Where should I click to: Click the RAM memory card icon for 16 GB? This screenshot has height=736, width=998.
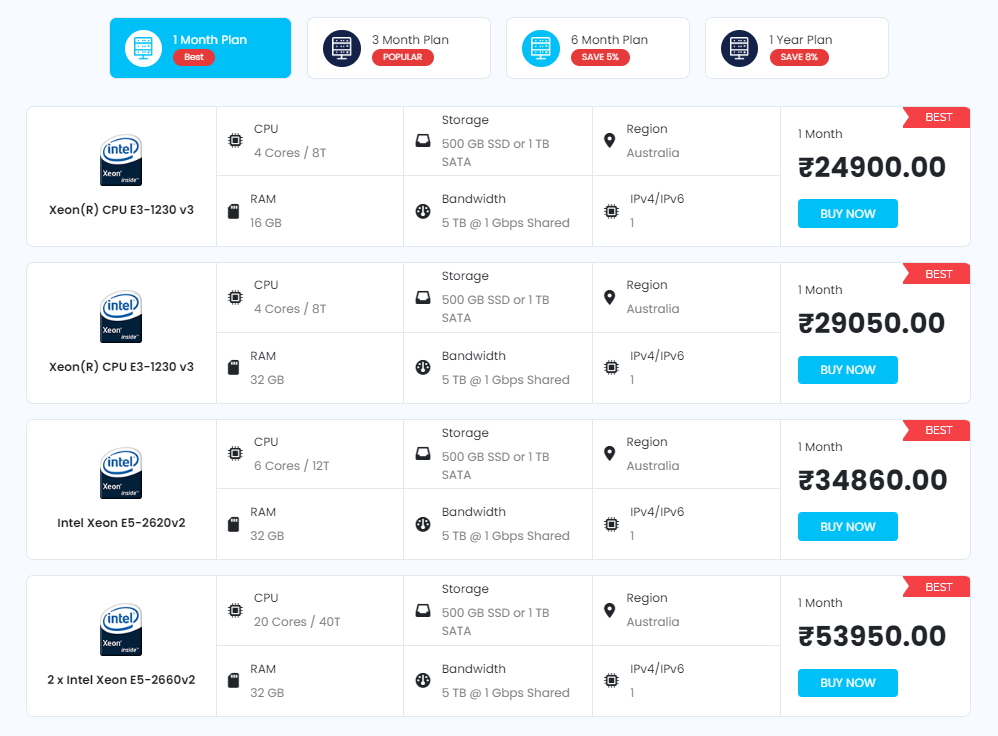coord(234,211)
